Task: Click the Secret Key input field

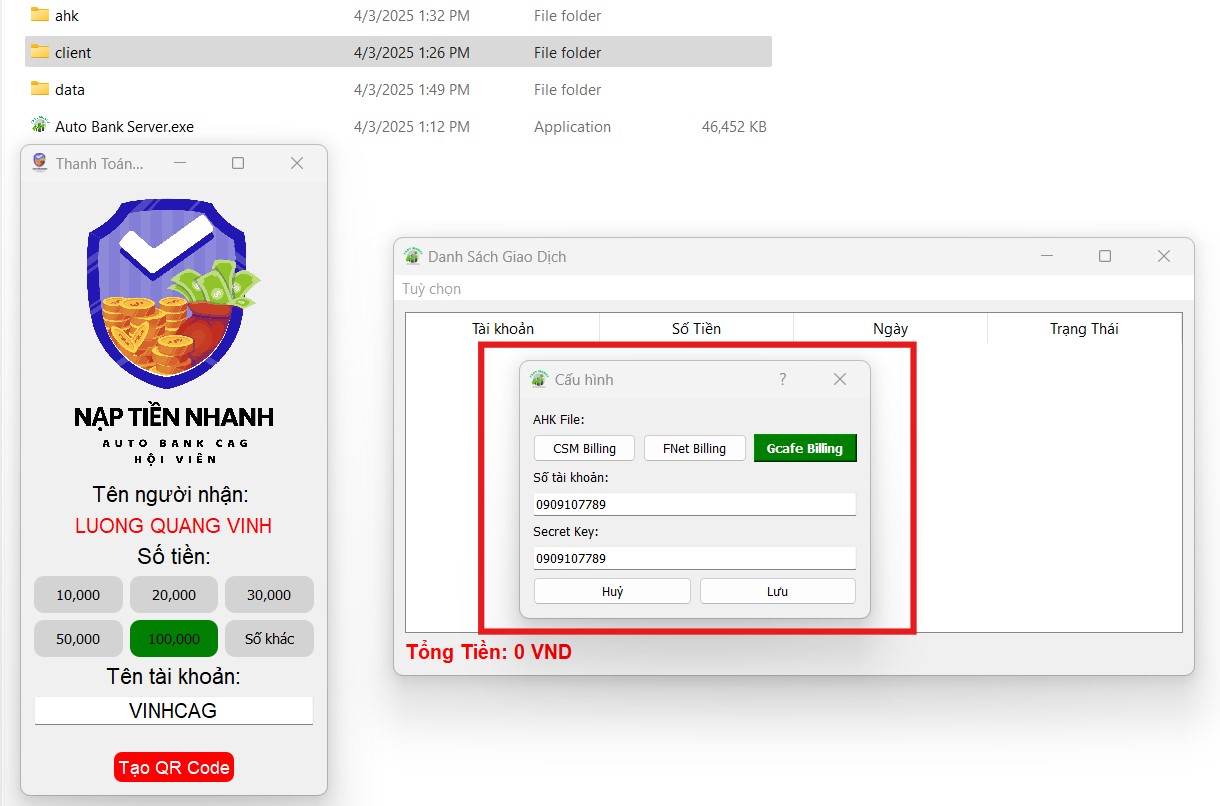Action: [x=694, y=557]
